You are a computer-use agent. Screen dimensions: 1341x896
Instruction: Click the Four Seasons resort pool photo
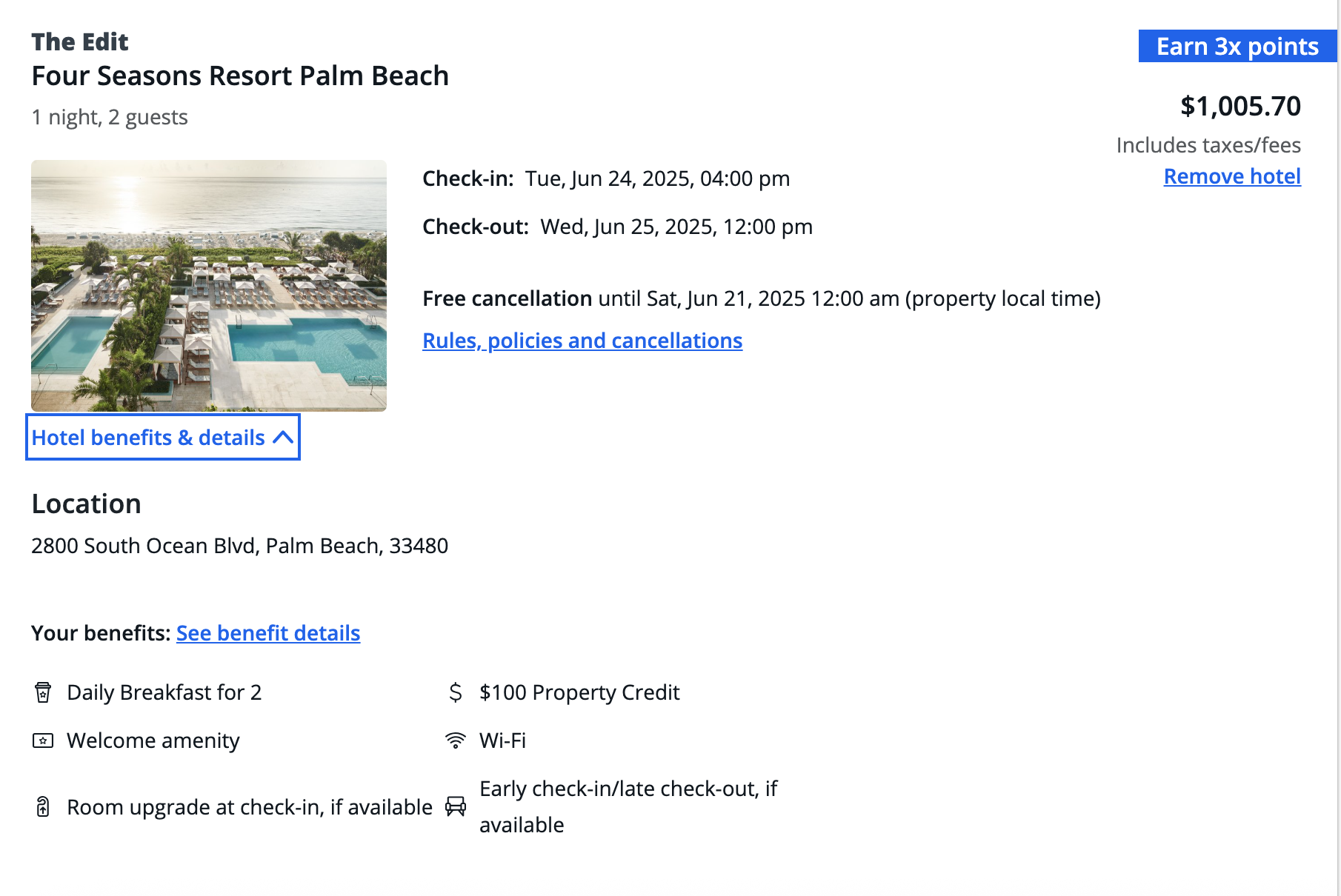tap(209, 286)
